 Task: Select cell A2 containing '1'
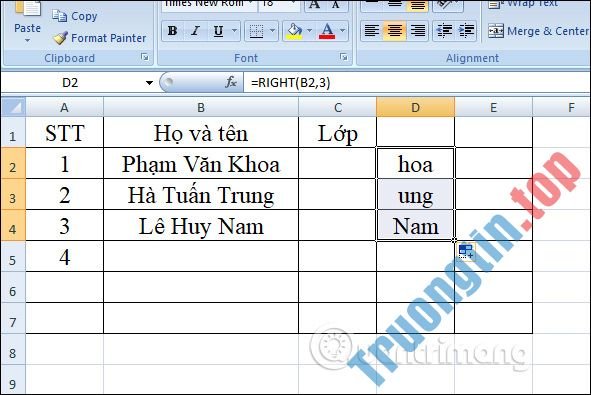pos(64,164)
